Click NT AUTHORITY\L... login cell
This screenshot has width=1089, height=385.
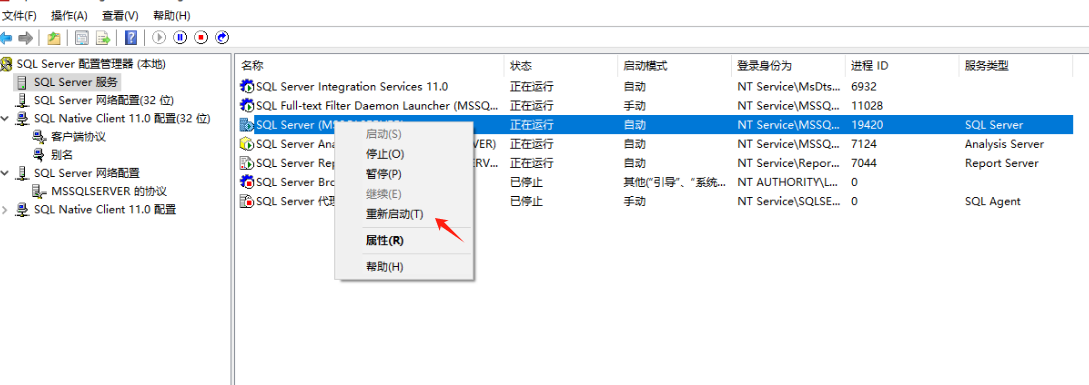coord(788,182)
